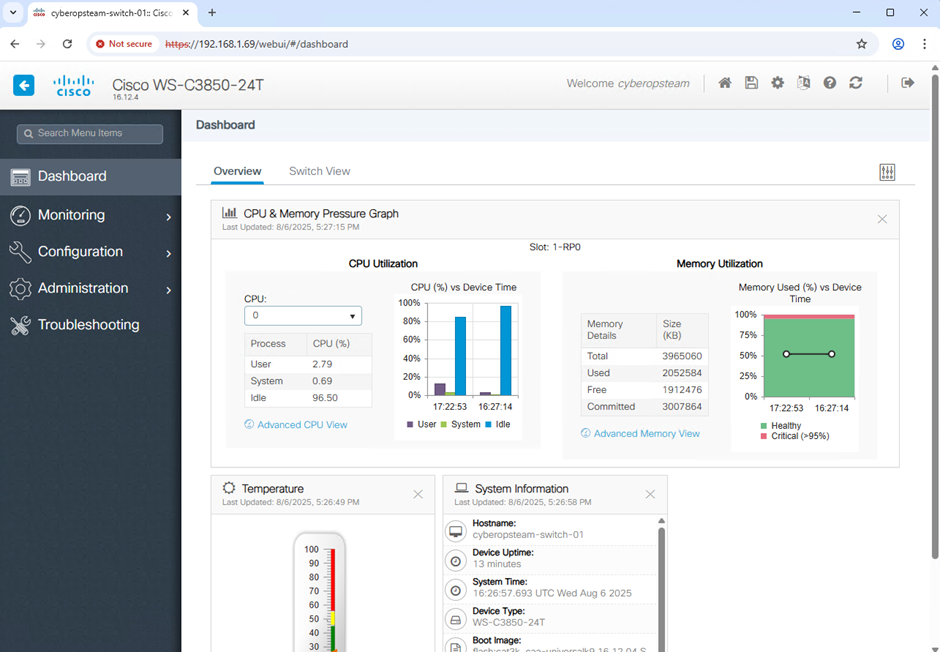Click the Hostname monitor icon
940x652 pixels.
click(x=456, y=532)
